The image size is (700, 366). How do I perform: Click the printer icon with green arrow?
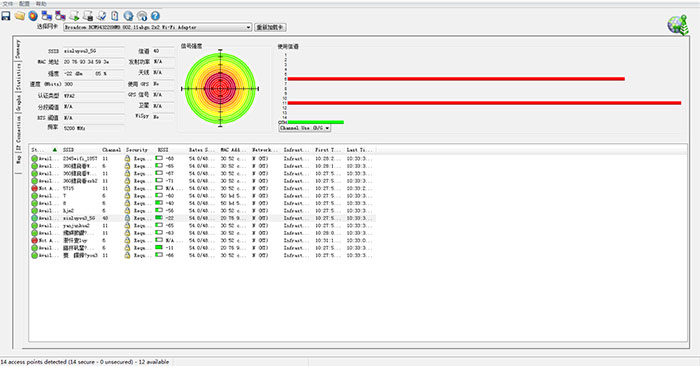pyautogui.click(x=74, y=16)
